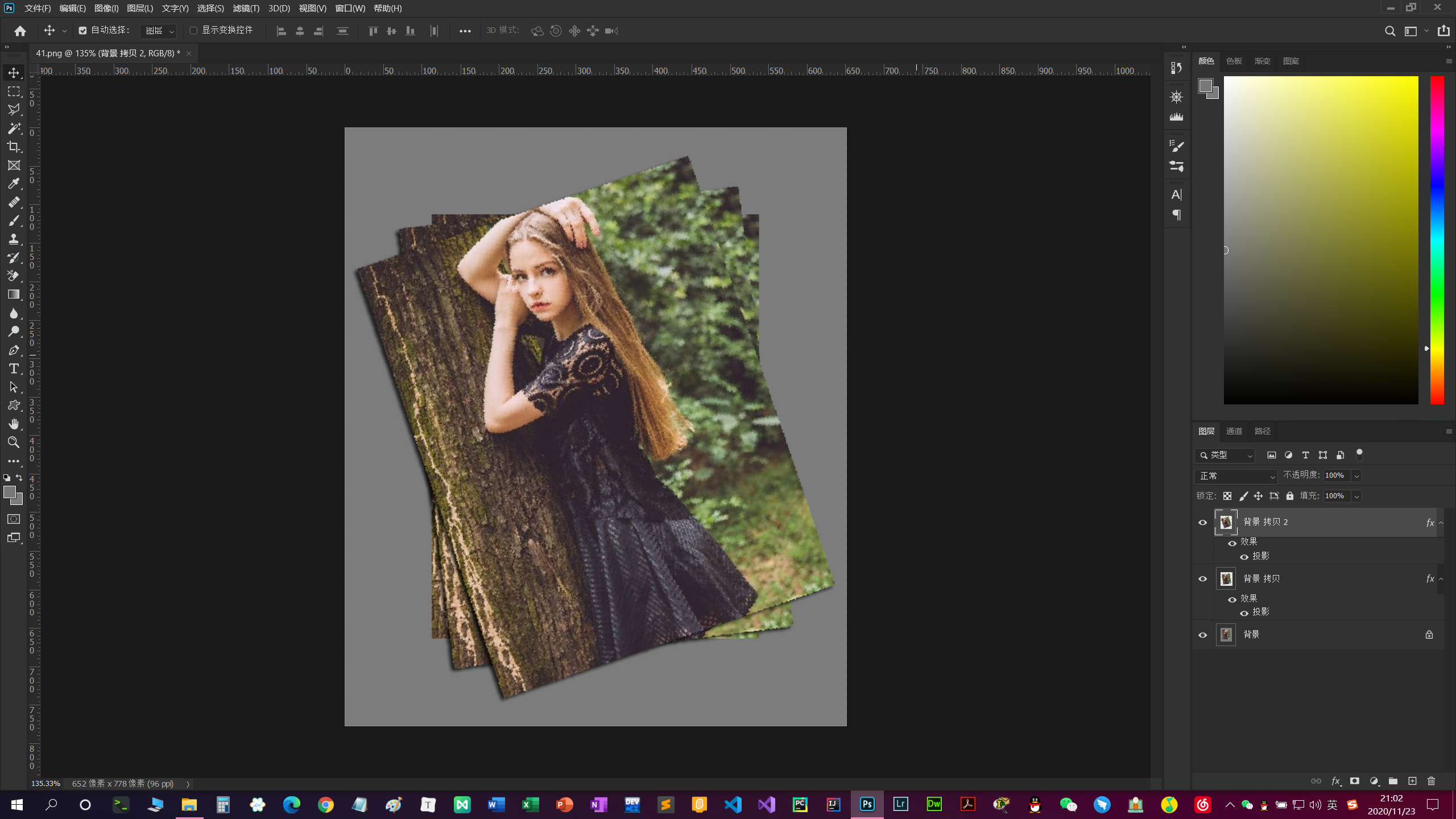Select the Eraser tool
Viewport: 1456px width, 819px height.
click(14, 276)
